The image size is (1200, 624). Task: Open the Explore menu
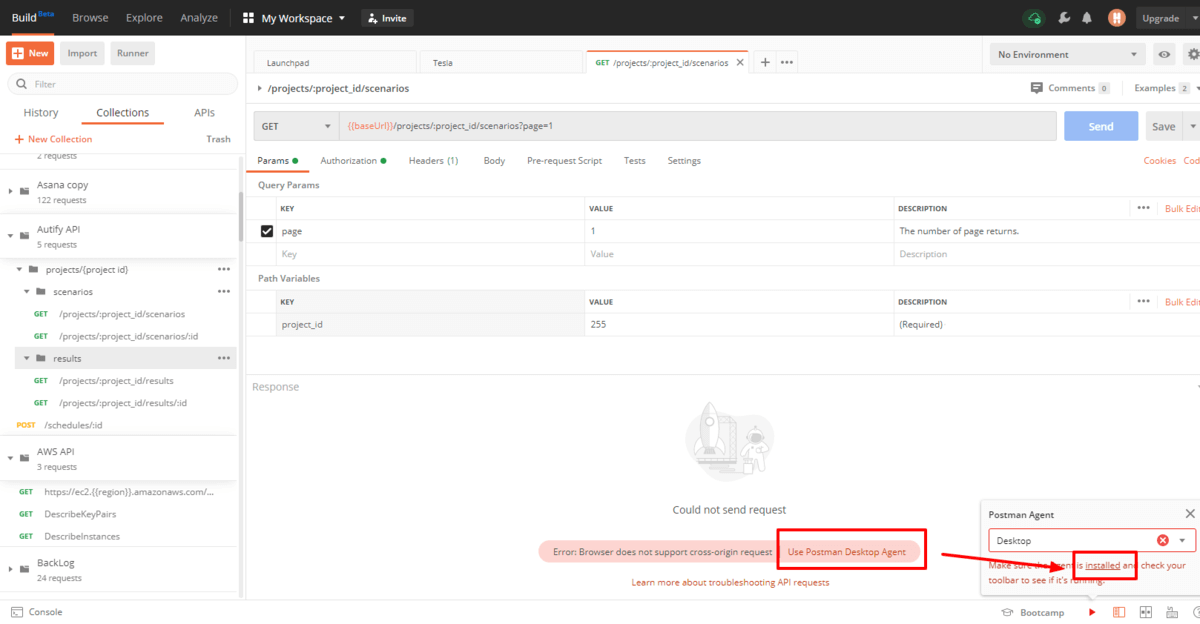pos(144,18)
